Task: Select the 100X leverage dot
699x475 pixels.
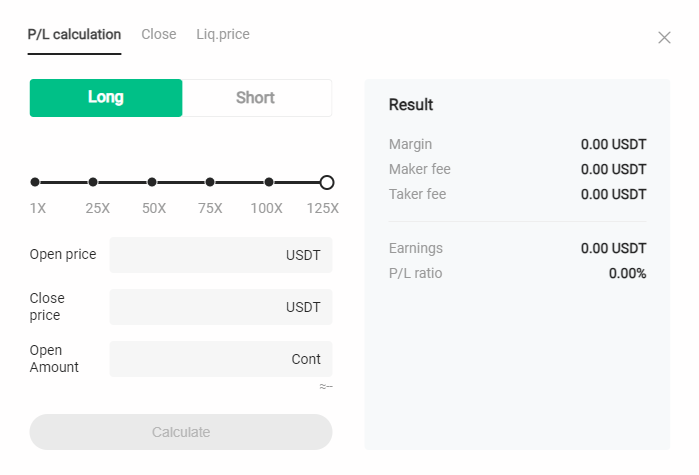Action: 269,182
